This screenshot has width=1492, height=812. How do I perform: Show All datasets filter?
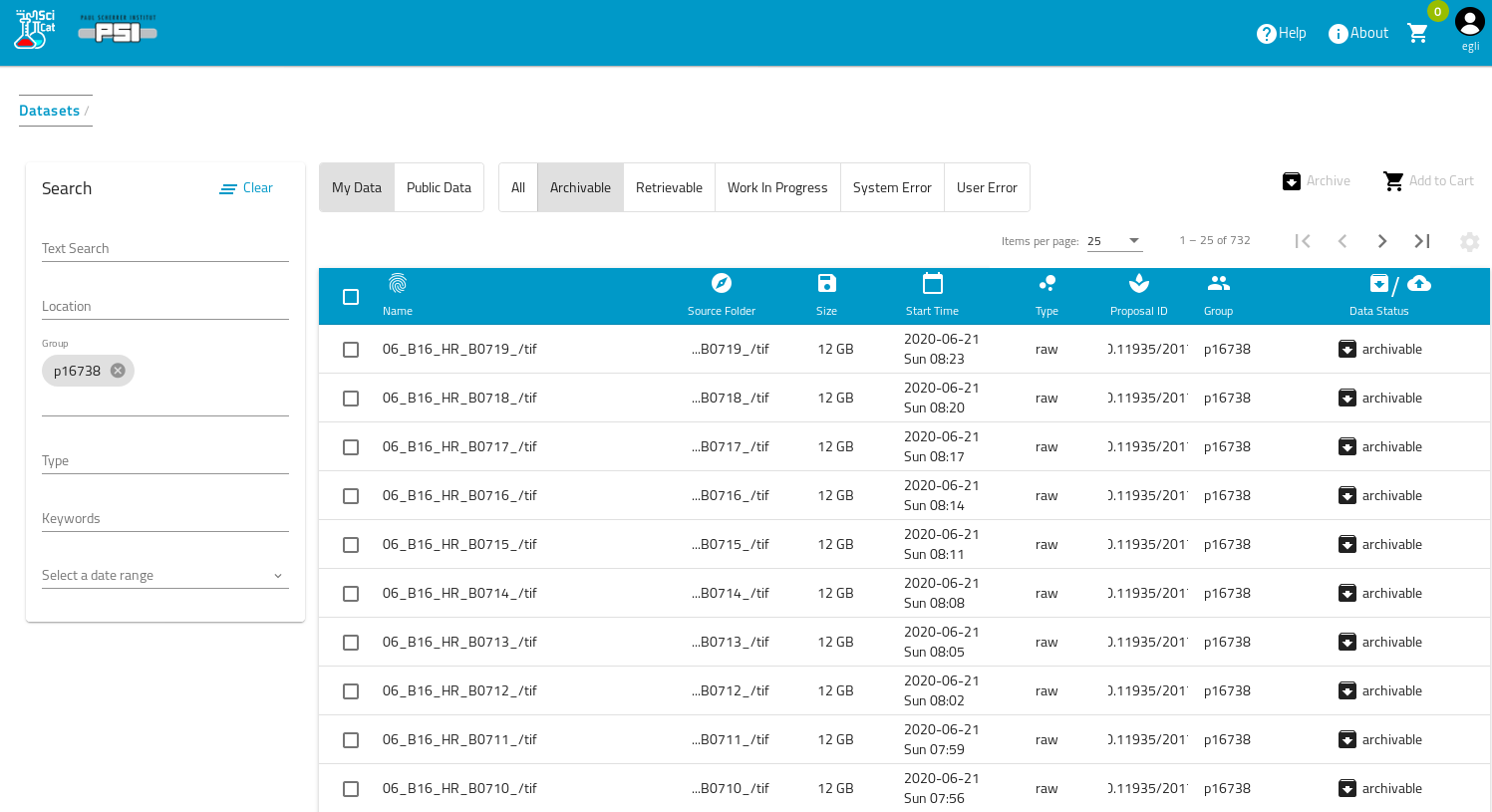pyautogui.click(x=518, y=187)
